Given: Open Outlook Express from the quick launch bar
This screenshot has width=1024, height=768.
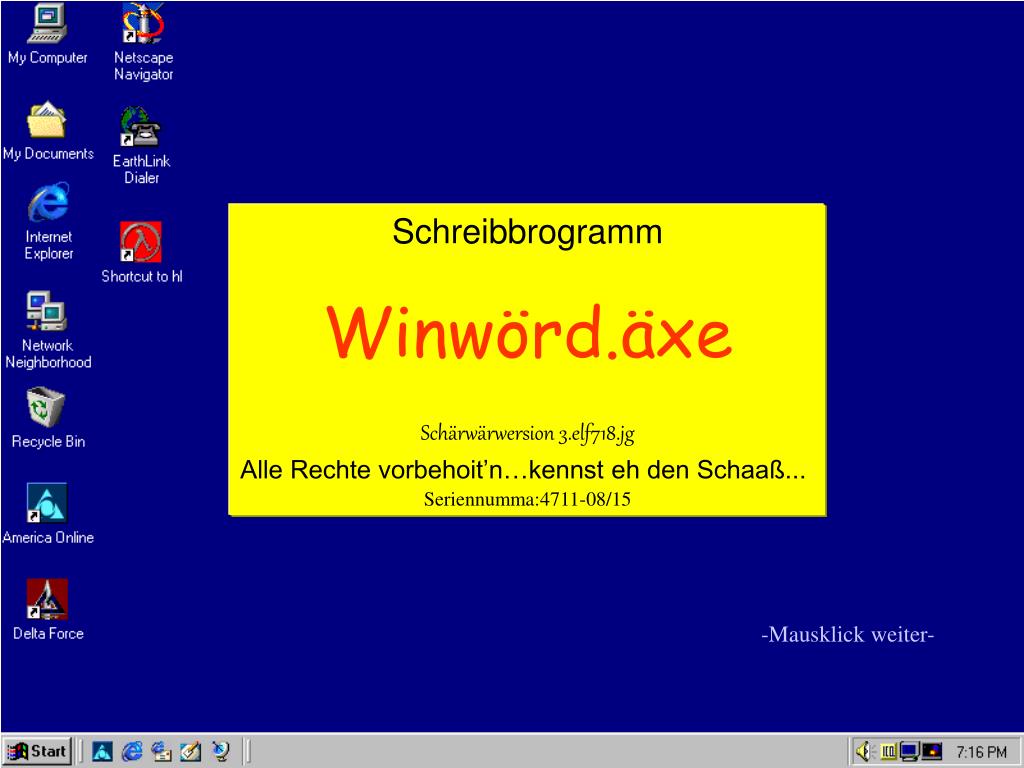Looking at the screenshot, I should [161, 752].
